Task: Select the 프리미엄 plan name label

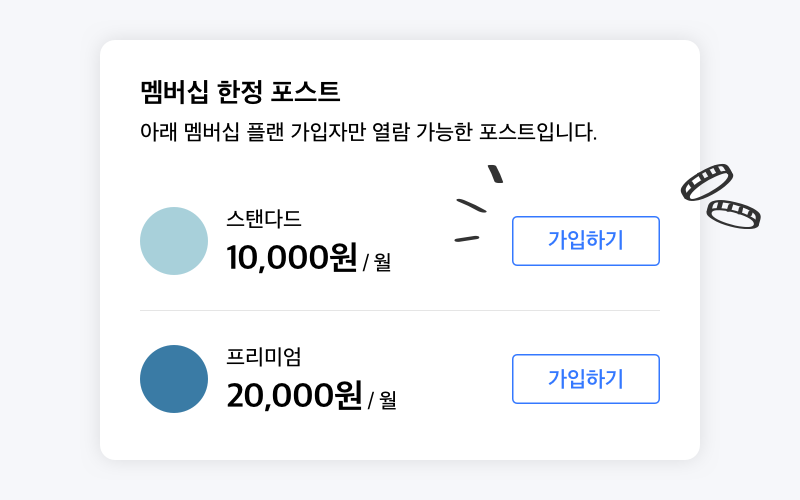Action: 264,356
